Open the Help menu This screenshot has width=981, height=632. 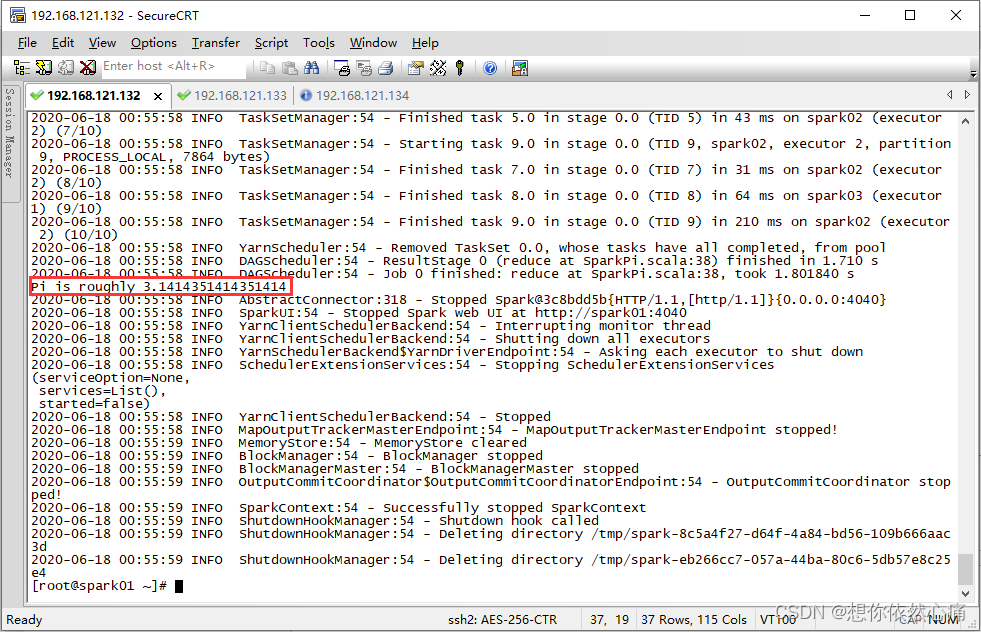[425, 43]
